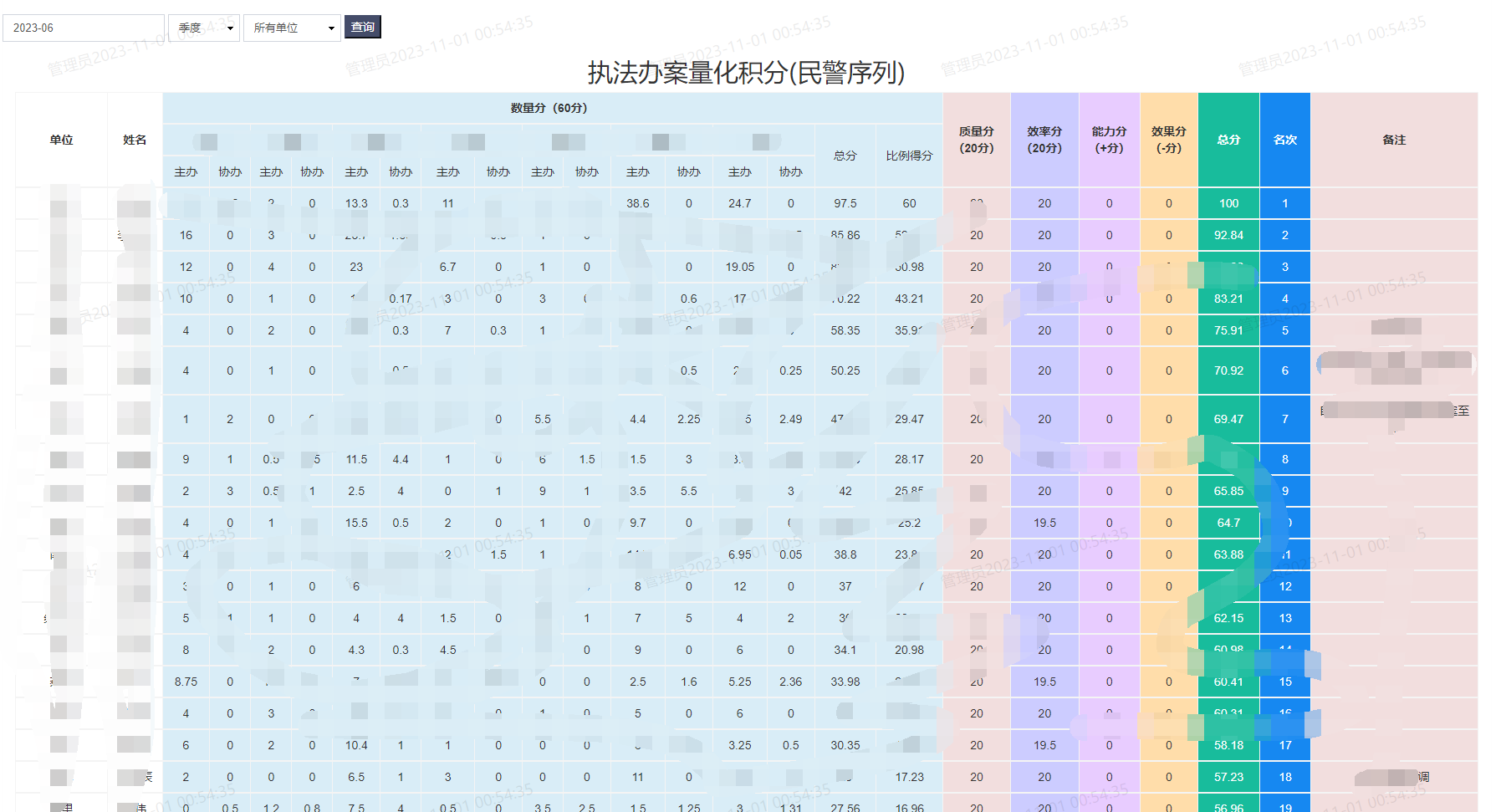
Task: Click the cell value 6.95
Action: [739, 554]
